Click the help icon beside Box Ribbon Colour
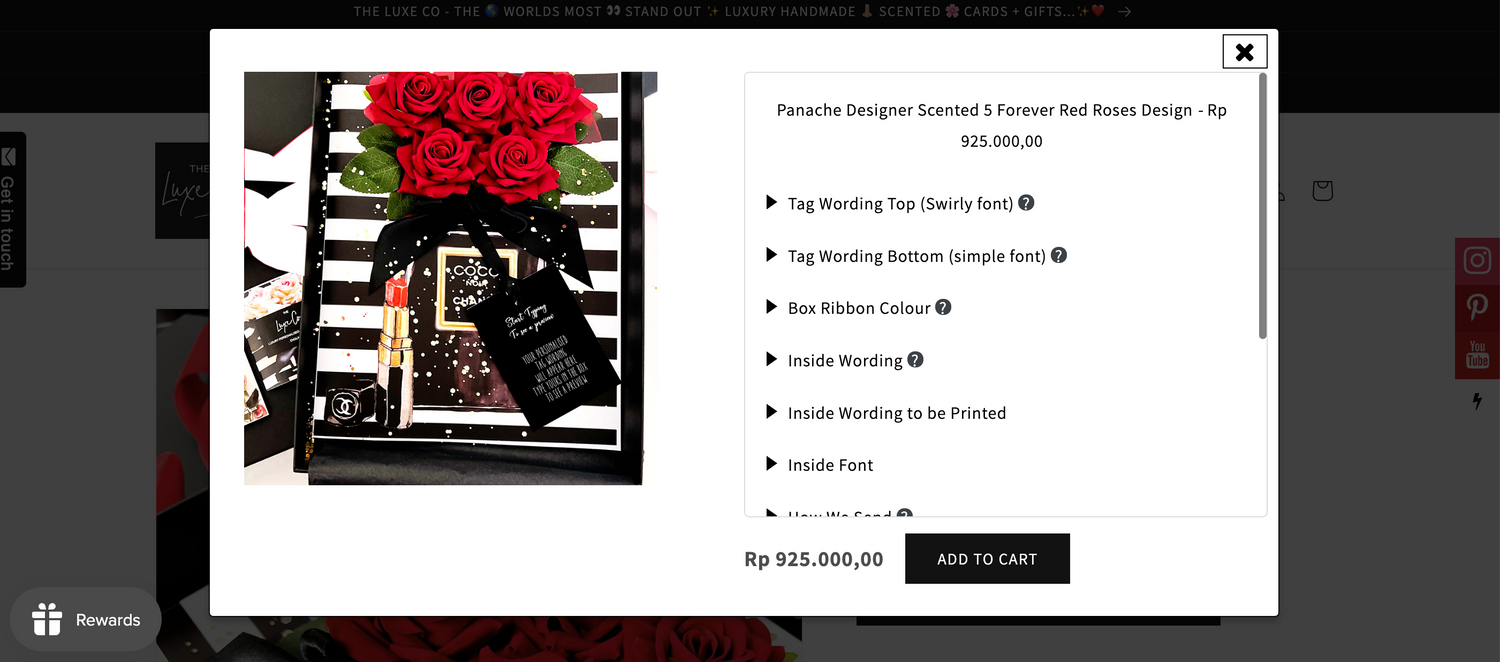 [943, 307]
